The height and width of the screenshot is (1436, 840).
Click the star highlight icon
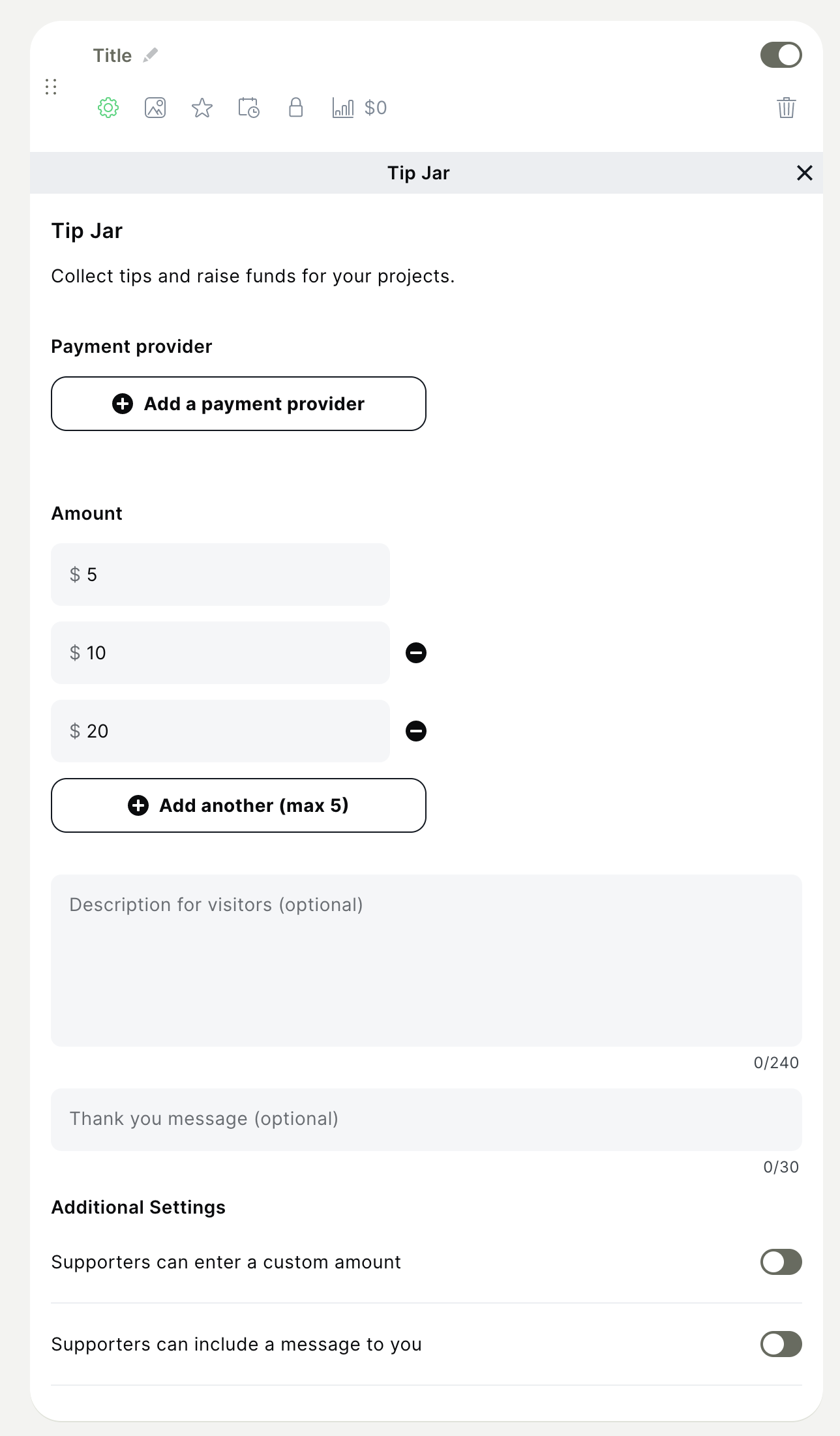coord(202,108)
